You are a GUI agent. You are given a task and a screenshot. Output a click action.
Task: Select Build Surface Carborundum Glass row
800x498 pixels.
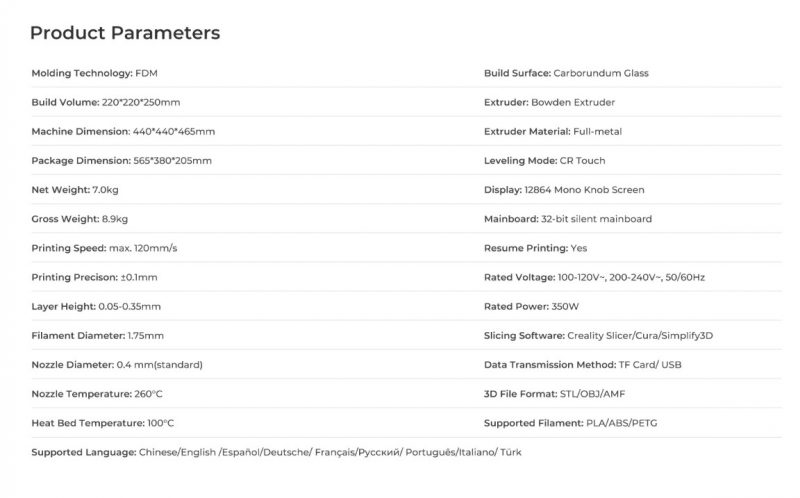[566, 73]
